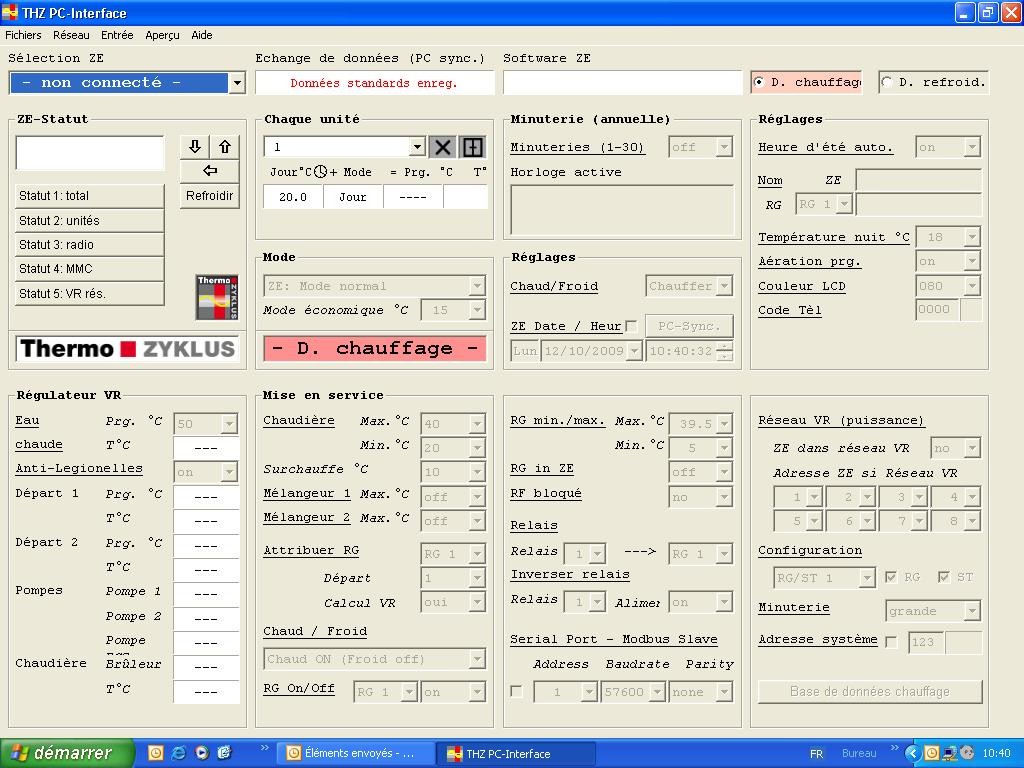Screen dimensions: 1024x768
Task: Select the D. refroid. radio button
Action: (887, 82)
